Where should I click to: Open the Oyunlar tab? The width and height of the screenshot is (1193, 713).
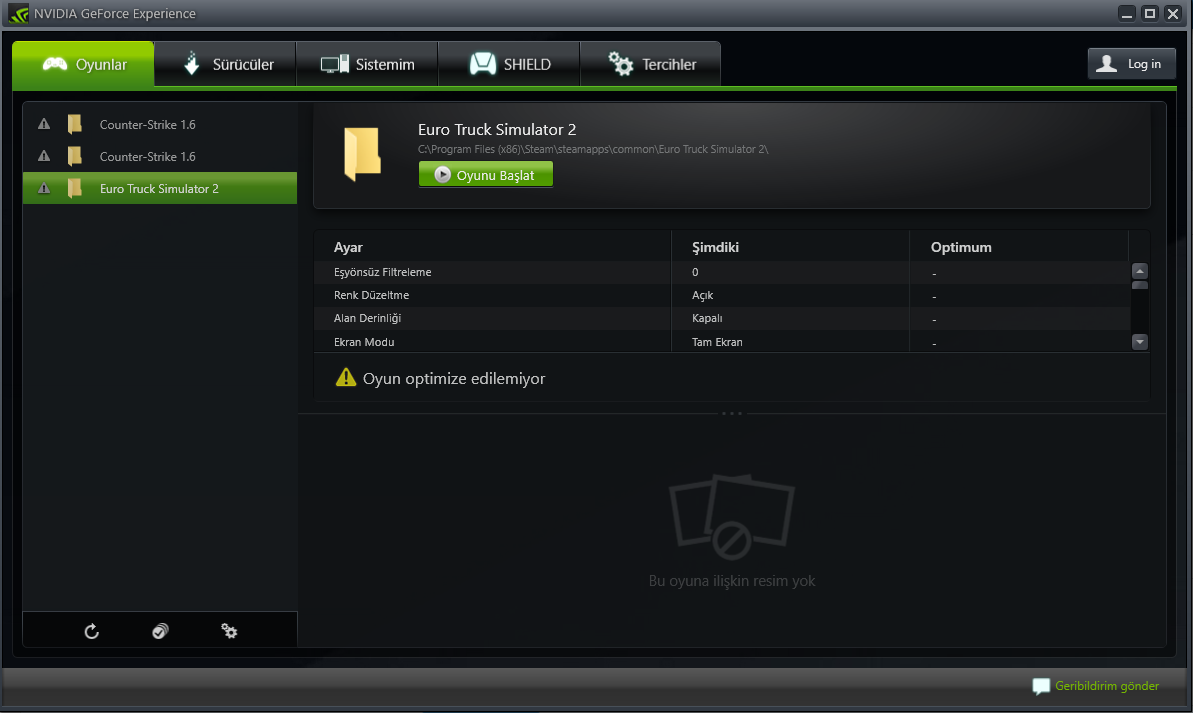(x=83, y=64)
